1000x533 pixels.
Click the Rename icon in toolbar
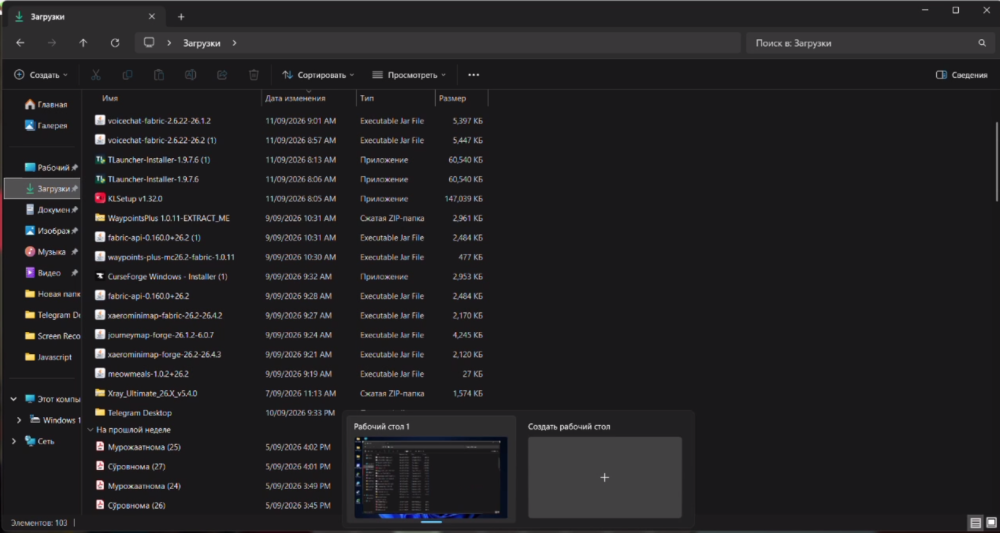tap(190, 75)
